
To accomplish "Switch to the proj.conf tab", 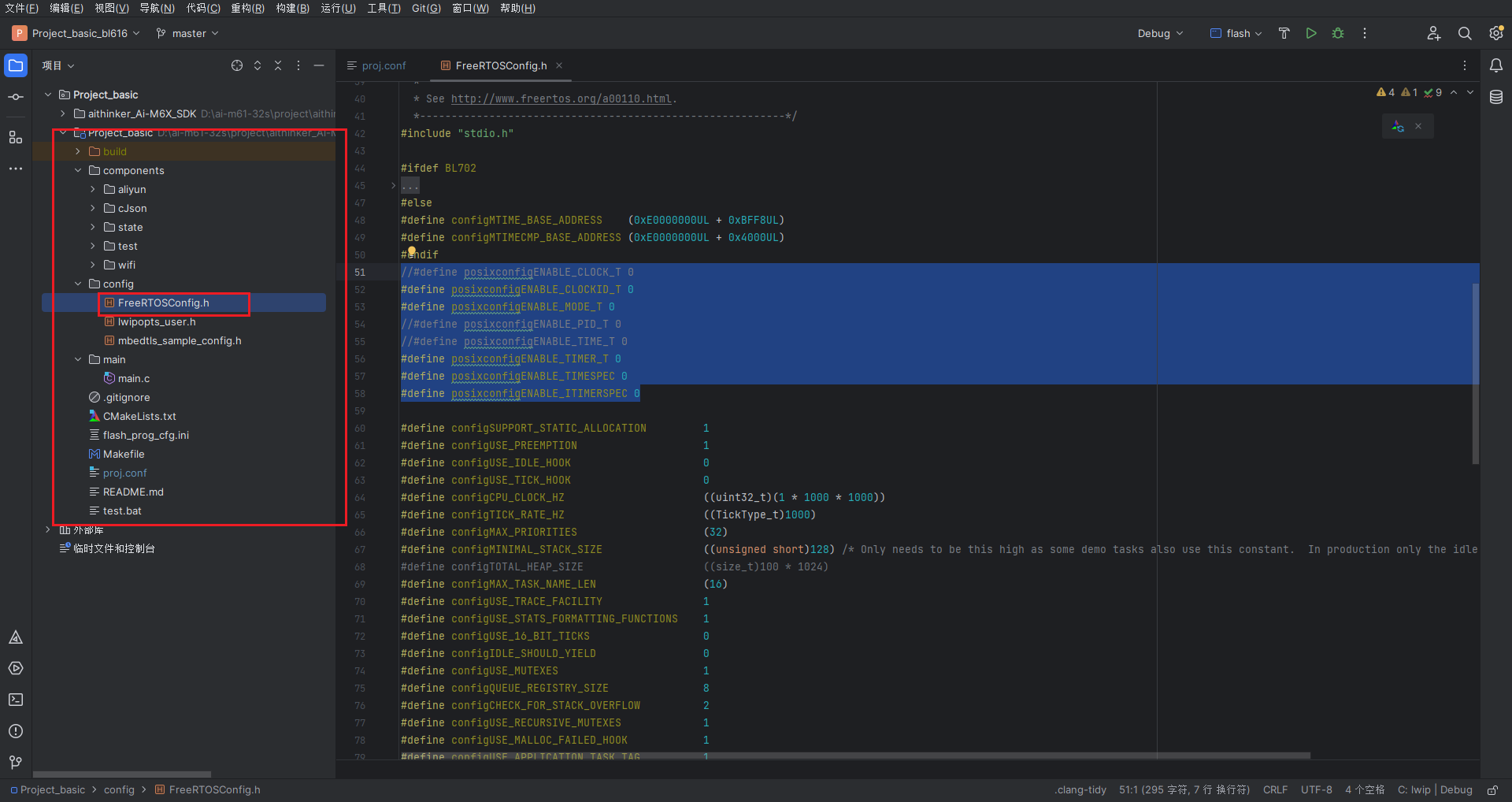I will coord(376,65).
